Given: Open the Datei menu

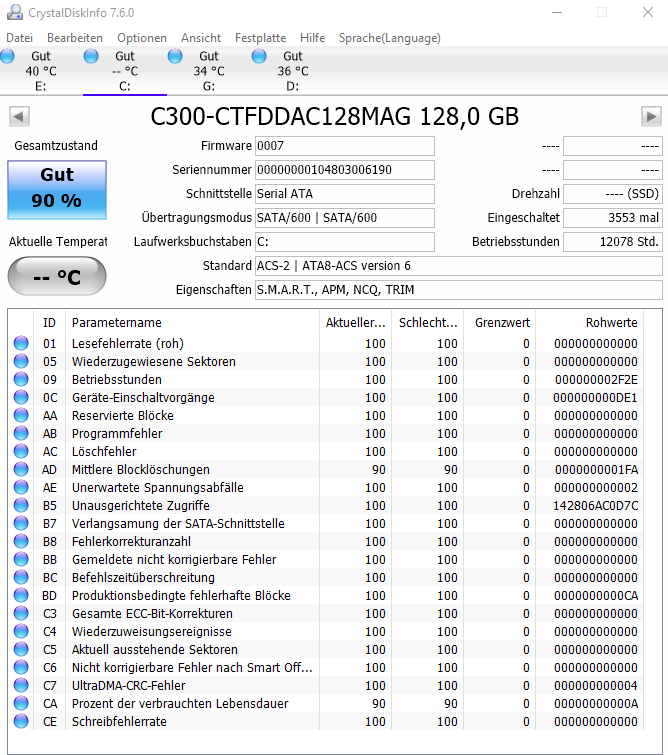Looking at the screenshot, I should [x=19, y=38].
